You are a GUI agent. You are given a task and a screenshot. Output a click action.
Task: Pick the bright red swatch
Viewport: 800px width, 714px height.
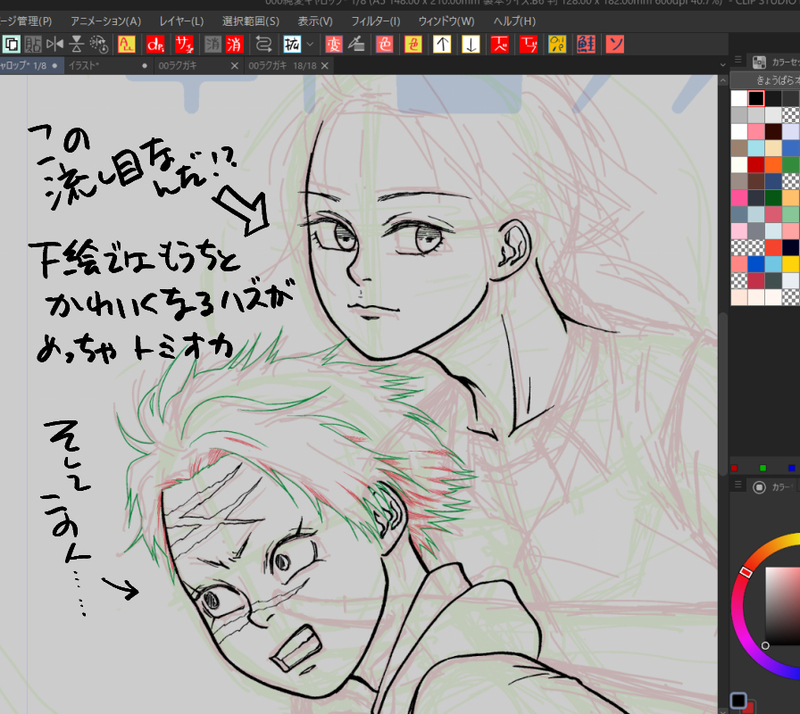(x=756, y=165)
